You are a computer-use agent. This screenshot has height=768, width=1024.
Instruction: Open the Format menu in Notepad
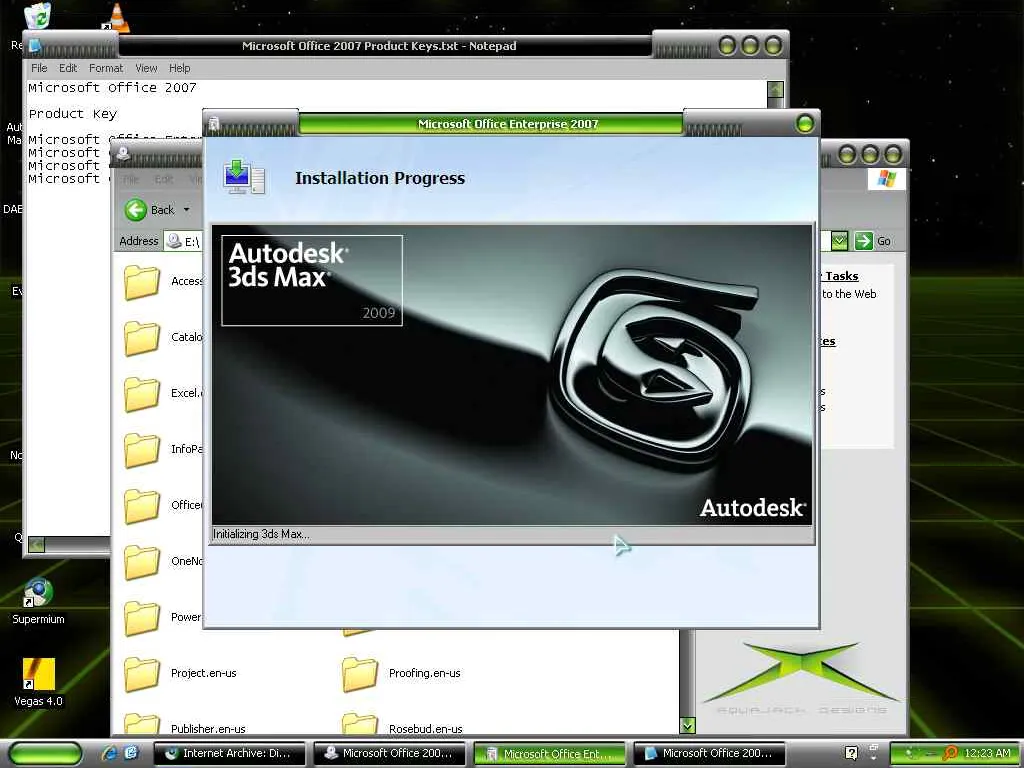106,68
